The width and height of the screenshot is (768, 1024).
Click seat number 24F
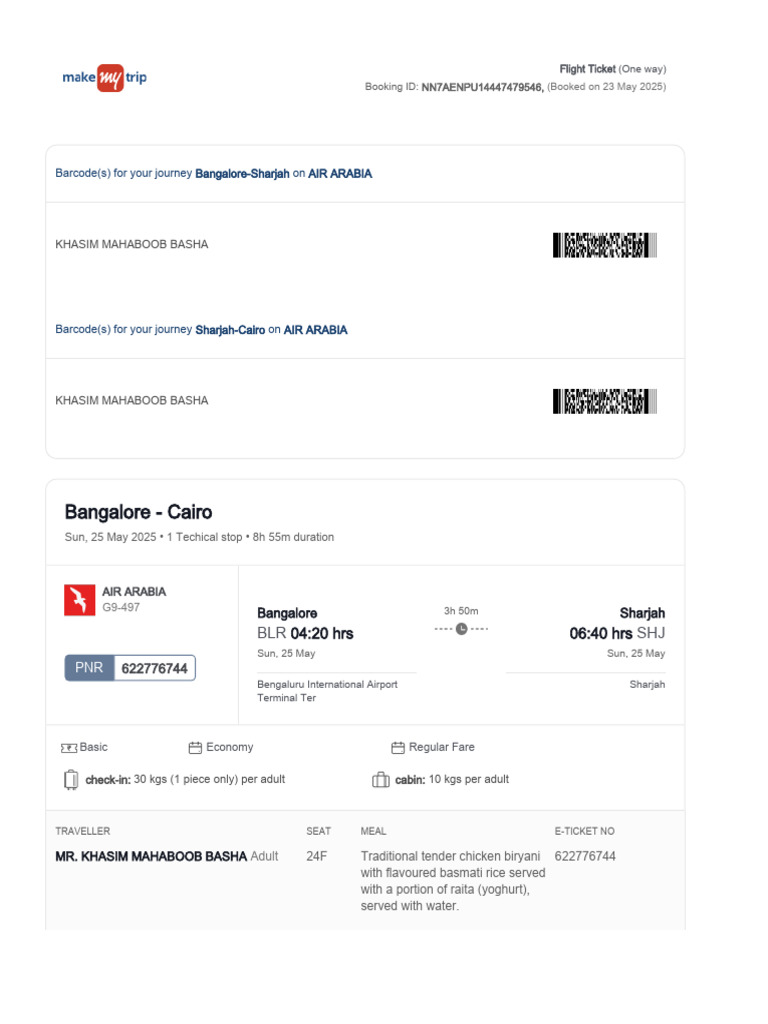pyautogui.click(x=316, y=857)
